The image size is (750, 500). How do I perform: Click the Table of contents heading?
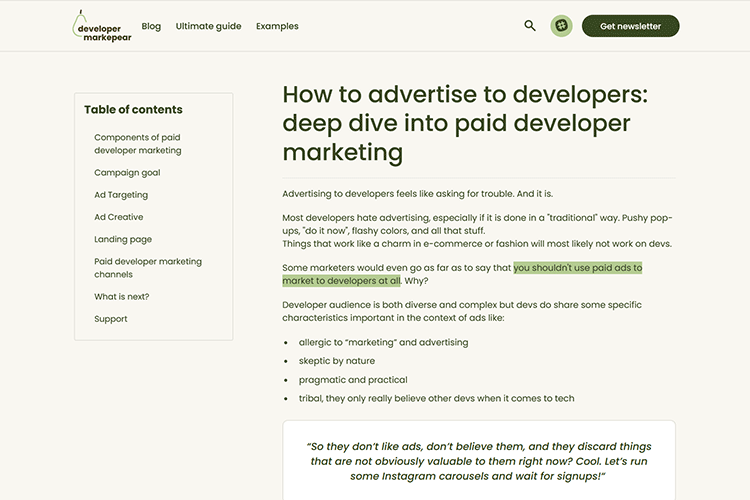(133, 110)
